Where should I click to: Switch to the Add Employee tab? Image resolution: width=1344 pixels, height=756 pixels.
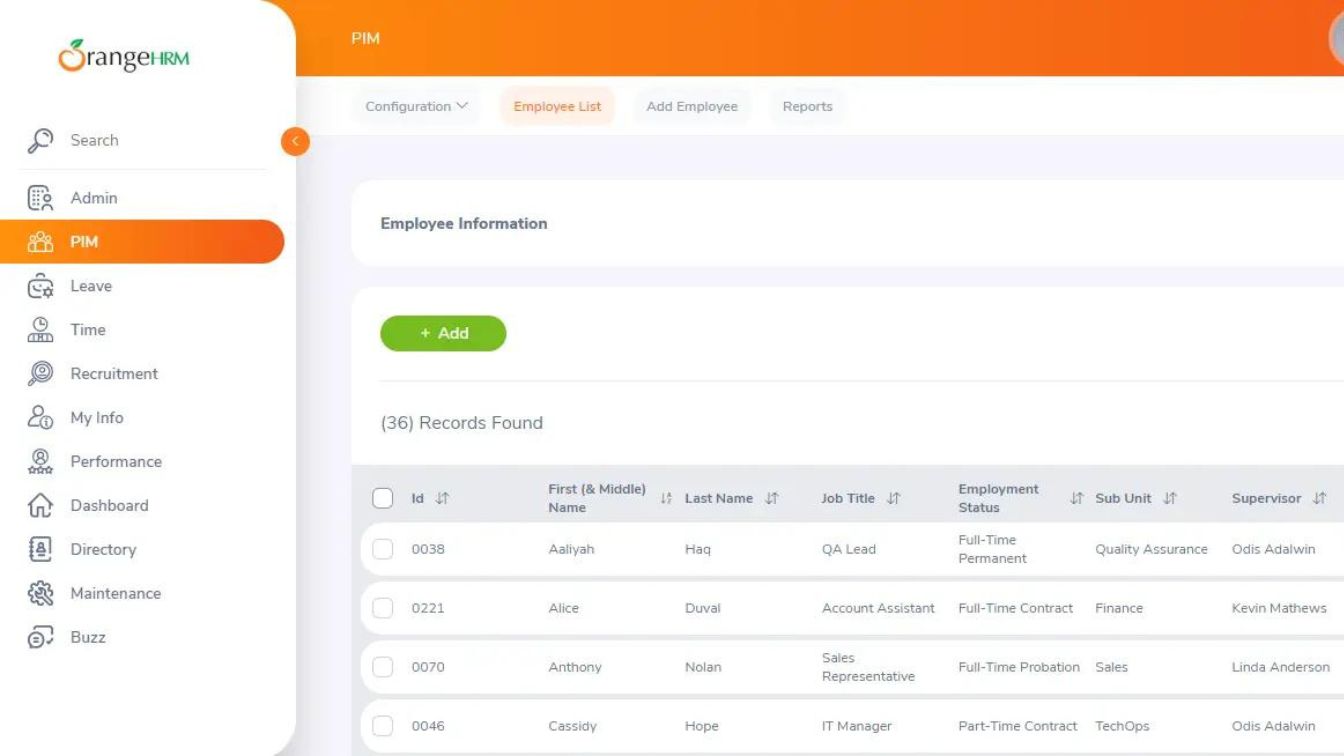(x=691, y=106)
